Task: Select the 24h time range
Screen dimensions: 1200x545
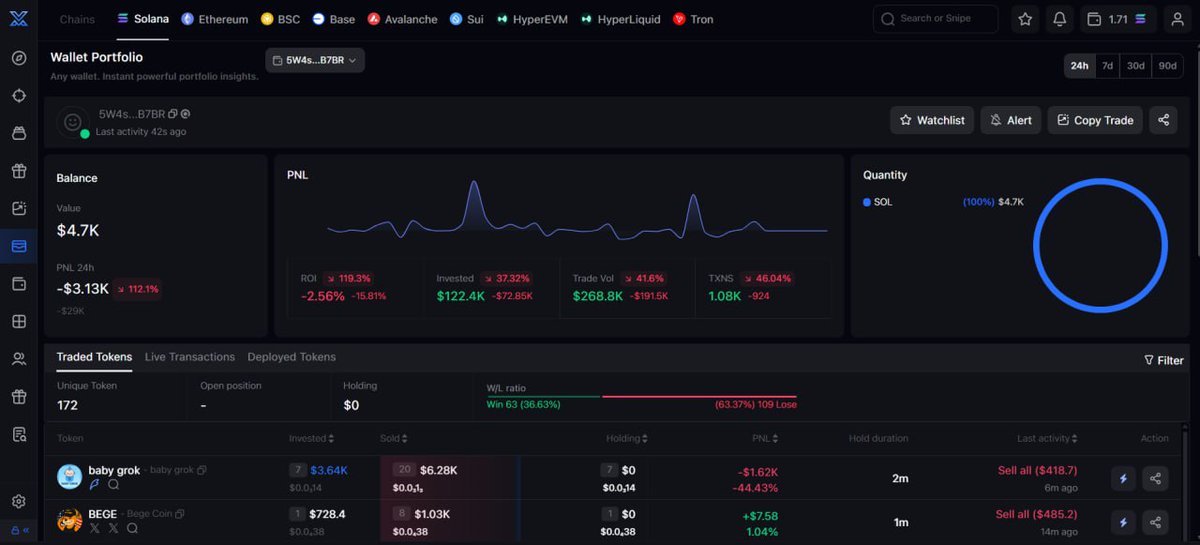Action: click(x=1079, y=66)
